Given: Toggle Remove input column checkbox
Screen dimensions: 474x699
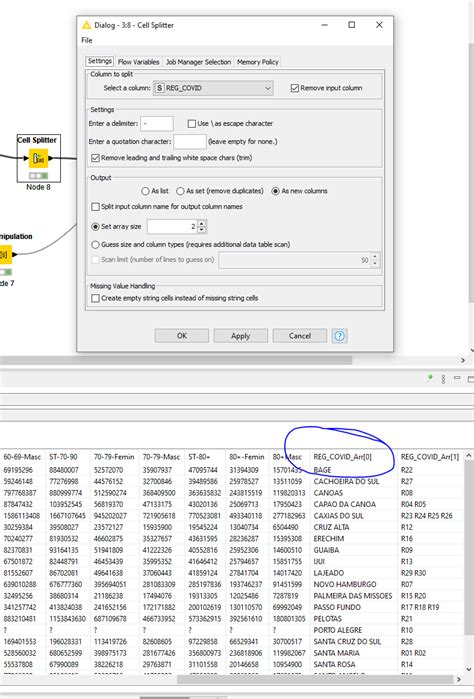Looking at the screenshot, I should pos(294,88).
